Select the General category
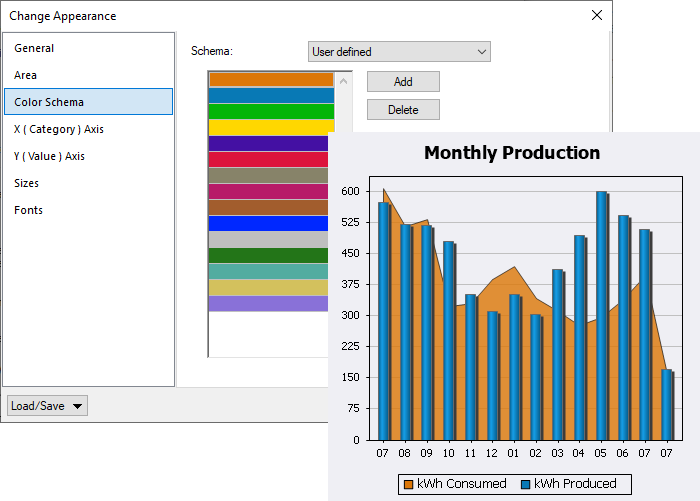The width and height of the screenshot is (700, 501). click(x=34, y=48)
